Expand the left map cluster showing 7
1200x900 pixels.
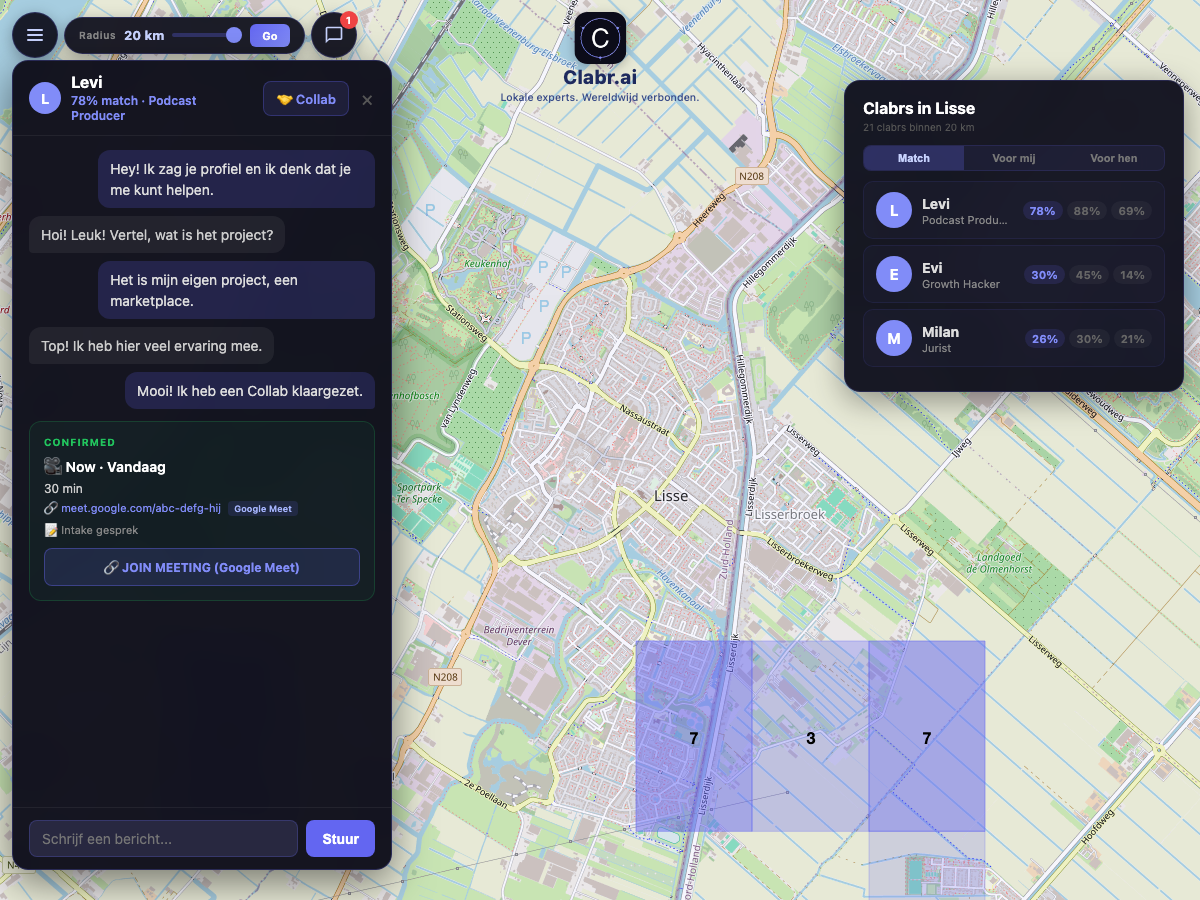tap(693, 738)
